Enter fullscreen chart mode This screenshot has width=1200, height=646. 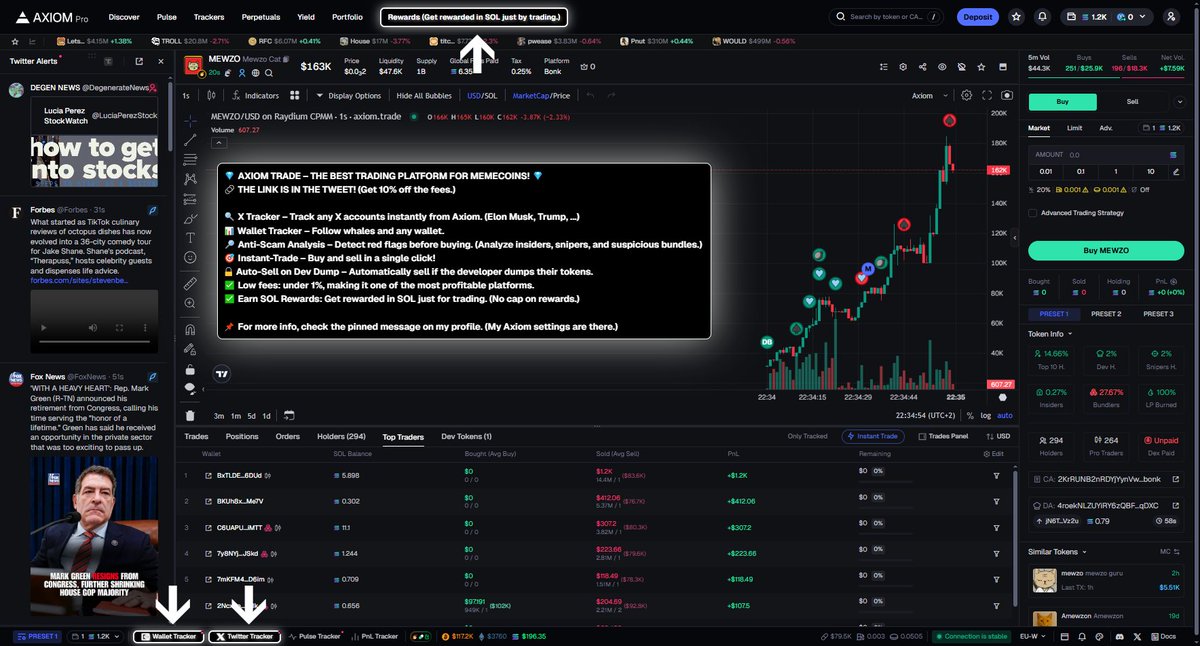pyautogui.click(x=987, y=96)
